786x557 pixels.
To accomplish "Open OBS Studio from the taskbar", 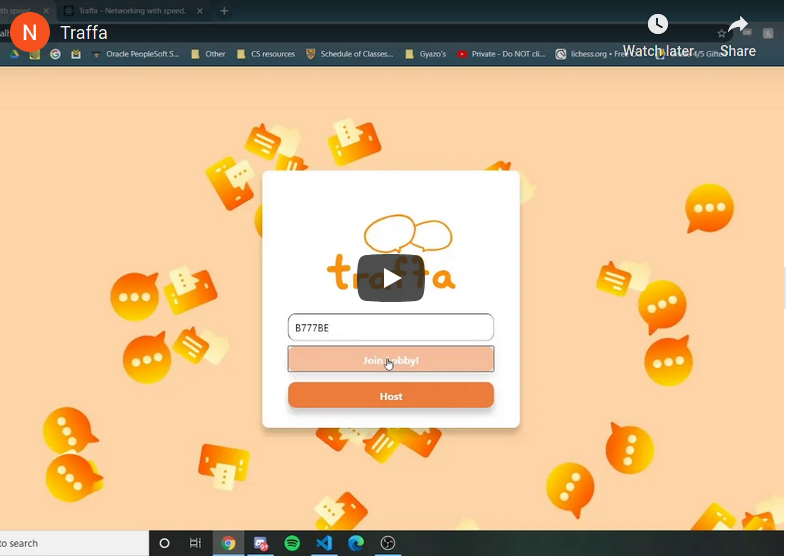I will pyautogui.click(x=387, y=543).
